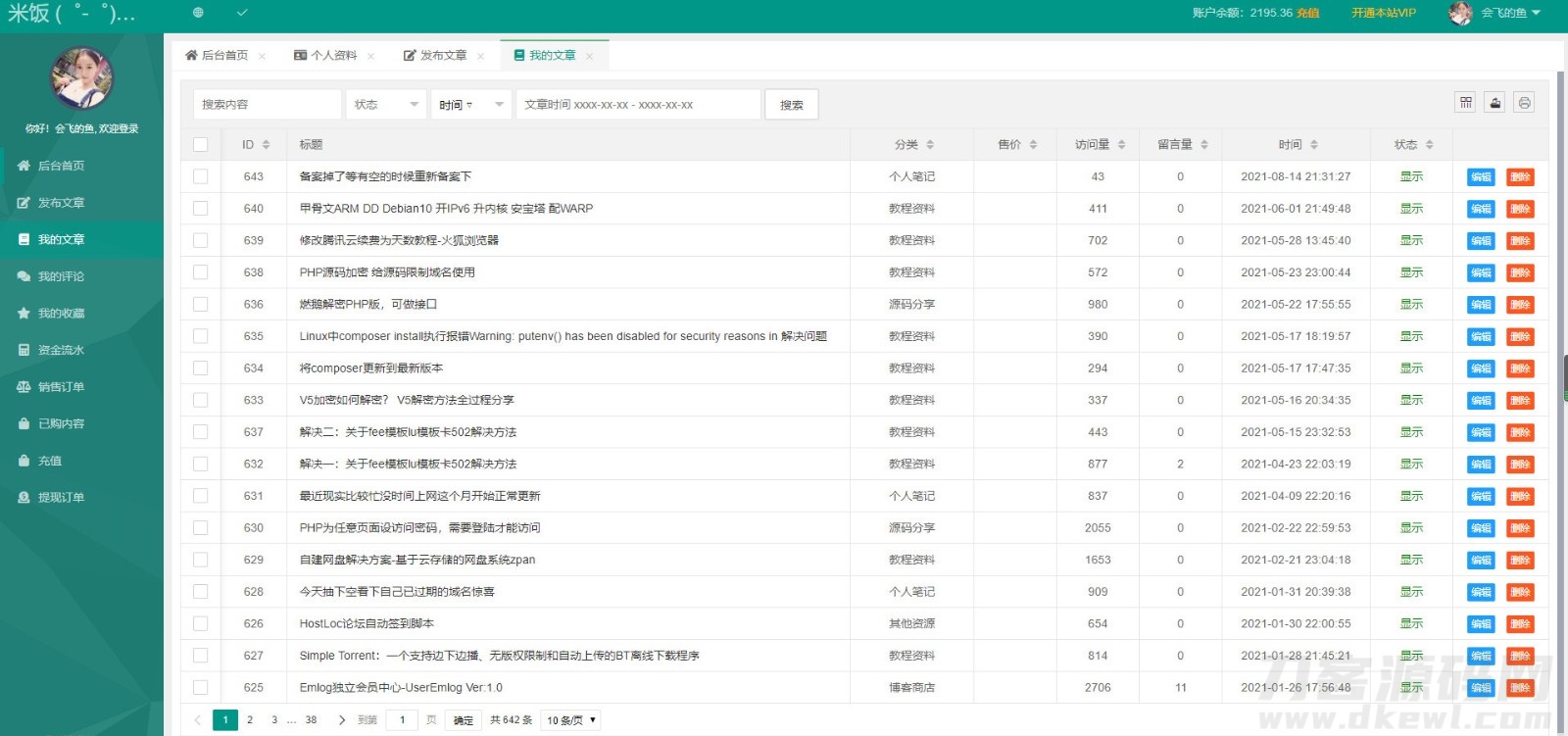
Task: Focus the 搜索内容 input field
Action: point(267,105)
